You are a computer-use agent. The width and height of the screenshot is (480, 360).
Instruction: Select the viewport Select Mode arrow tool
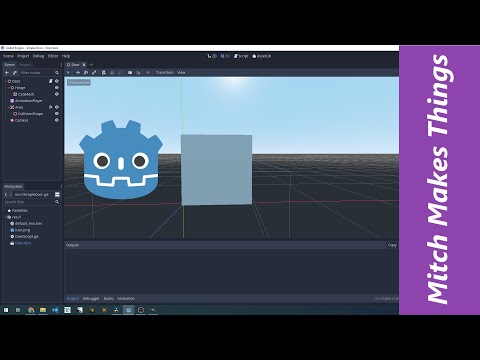[x=68, y=73]
